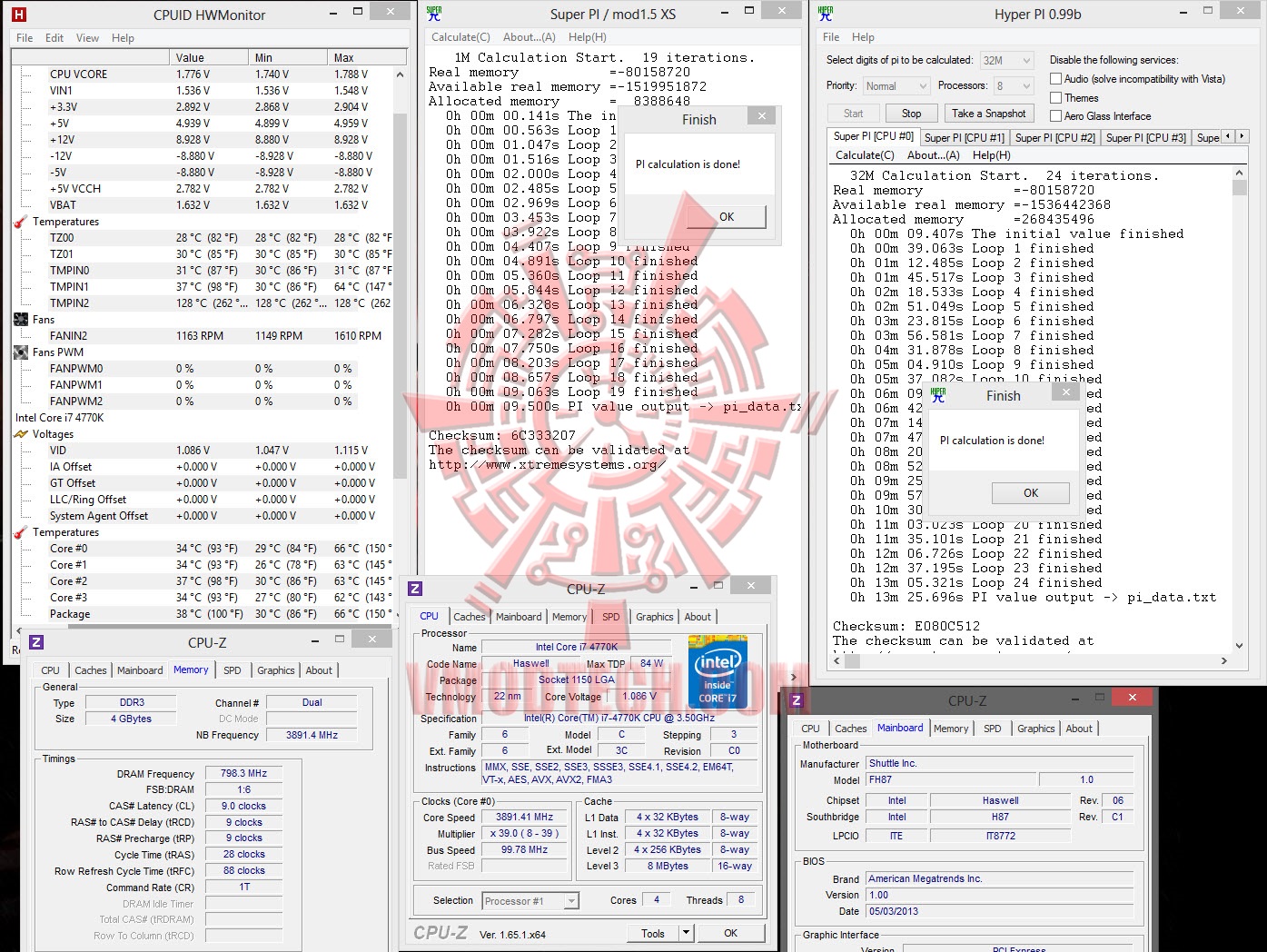Viewport: 1267px width, 952px height.
Task: Click the Temperatures thermometer icon above TZ00
Action: pyautogui.click(x=21, y=222)
